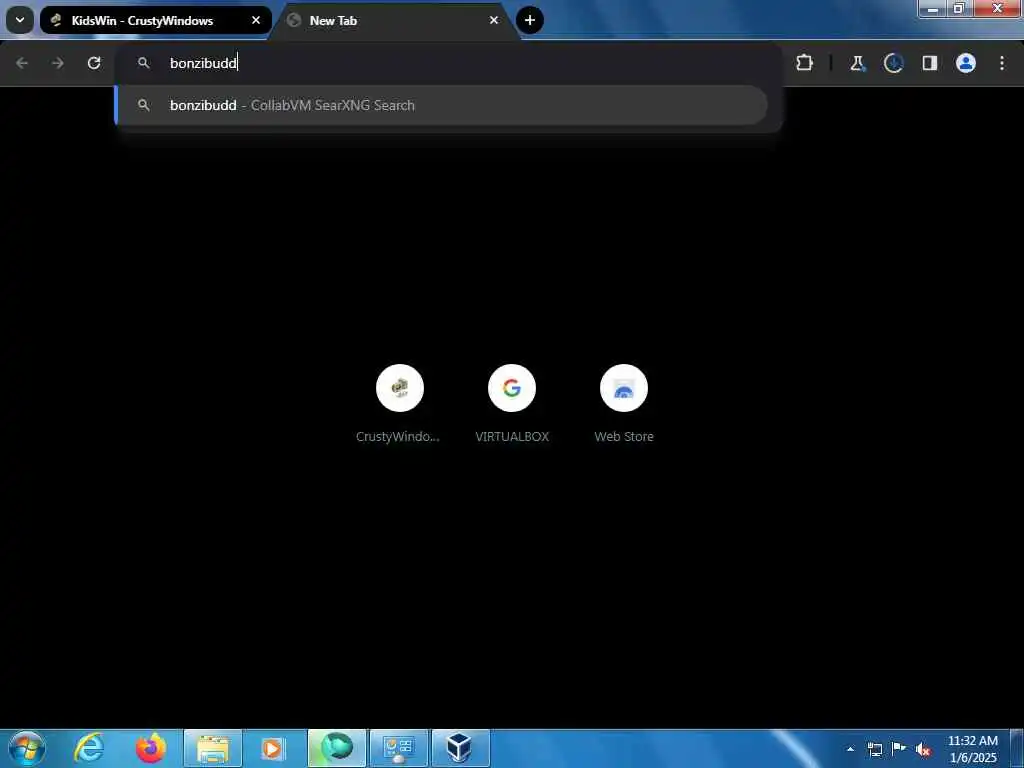Click the network status tray icon
The image size is (1024, 768).
tap(874, 749)
